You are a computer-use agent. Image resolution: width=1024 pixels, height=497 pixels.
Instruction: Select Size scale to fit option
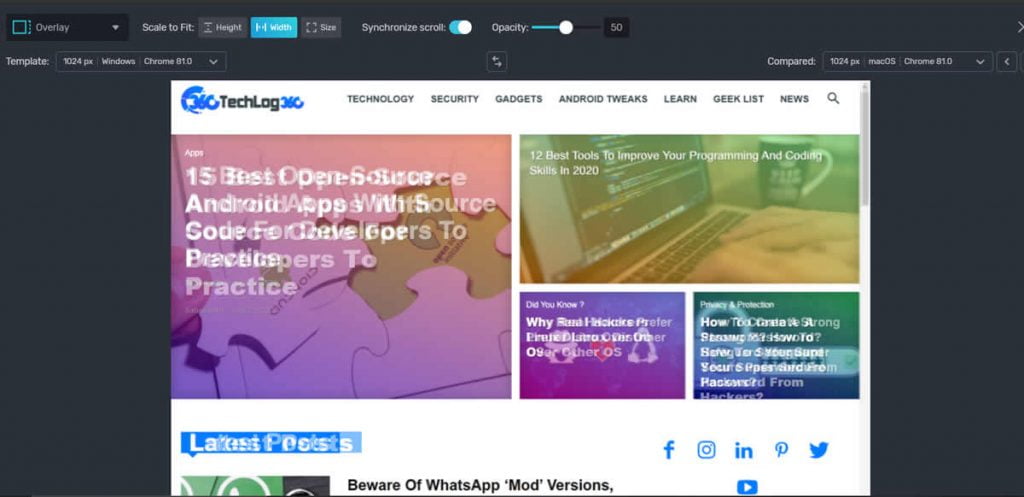[x=320, y=27]
